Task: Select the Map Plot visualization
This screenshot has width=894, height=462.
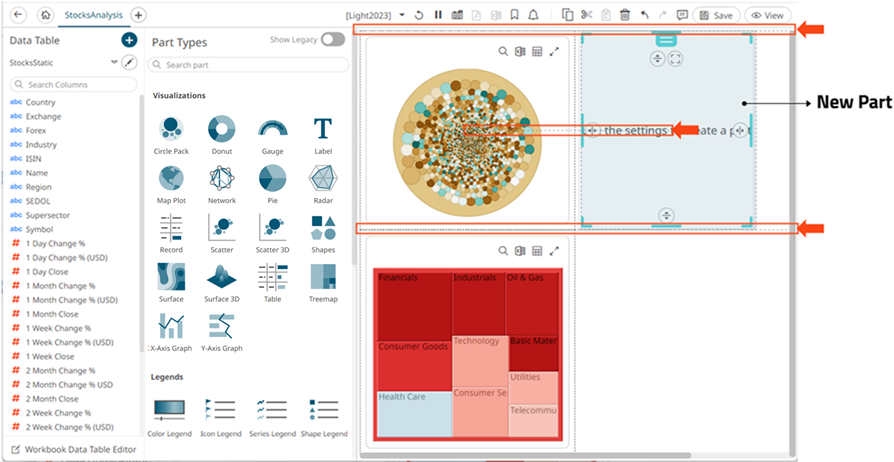Action: tap(171, 184)
